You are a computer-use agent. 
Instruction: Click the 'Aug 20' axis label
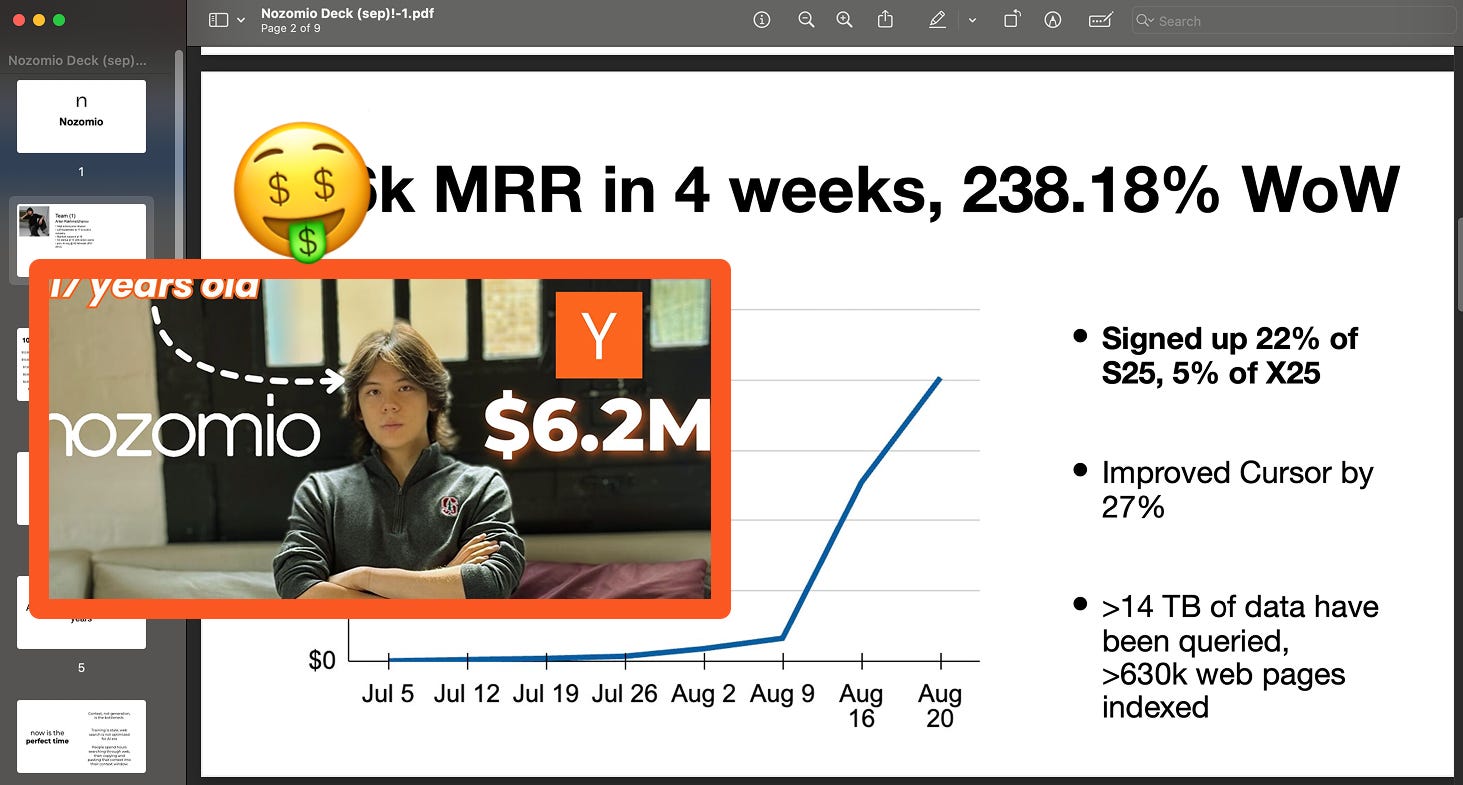coord(940,706)
